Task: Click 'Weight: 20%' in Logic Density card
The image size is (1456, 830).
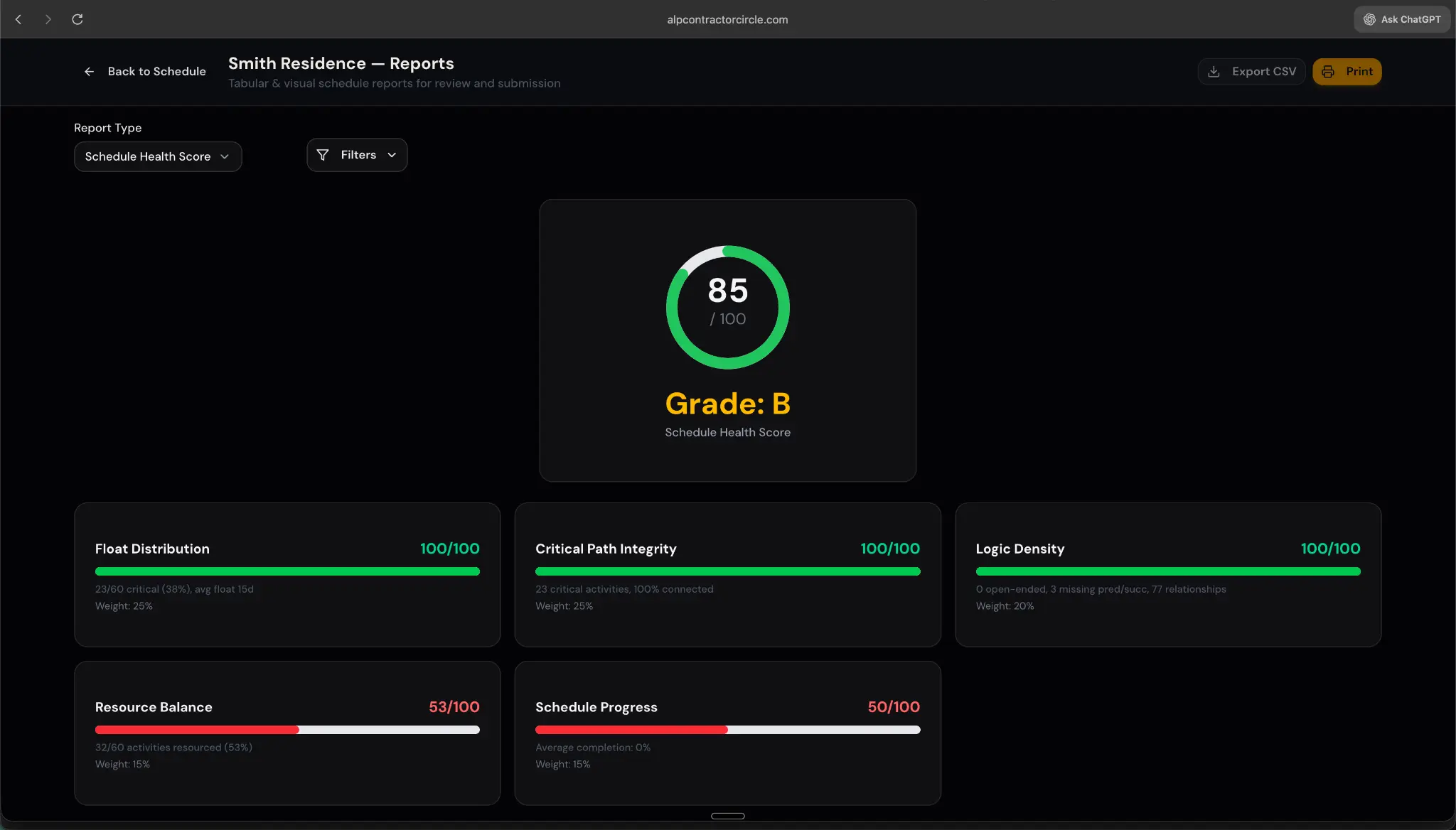Action: pyautogui.click(x=1005, y=606)
